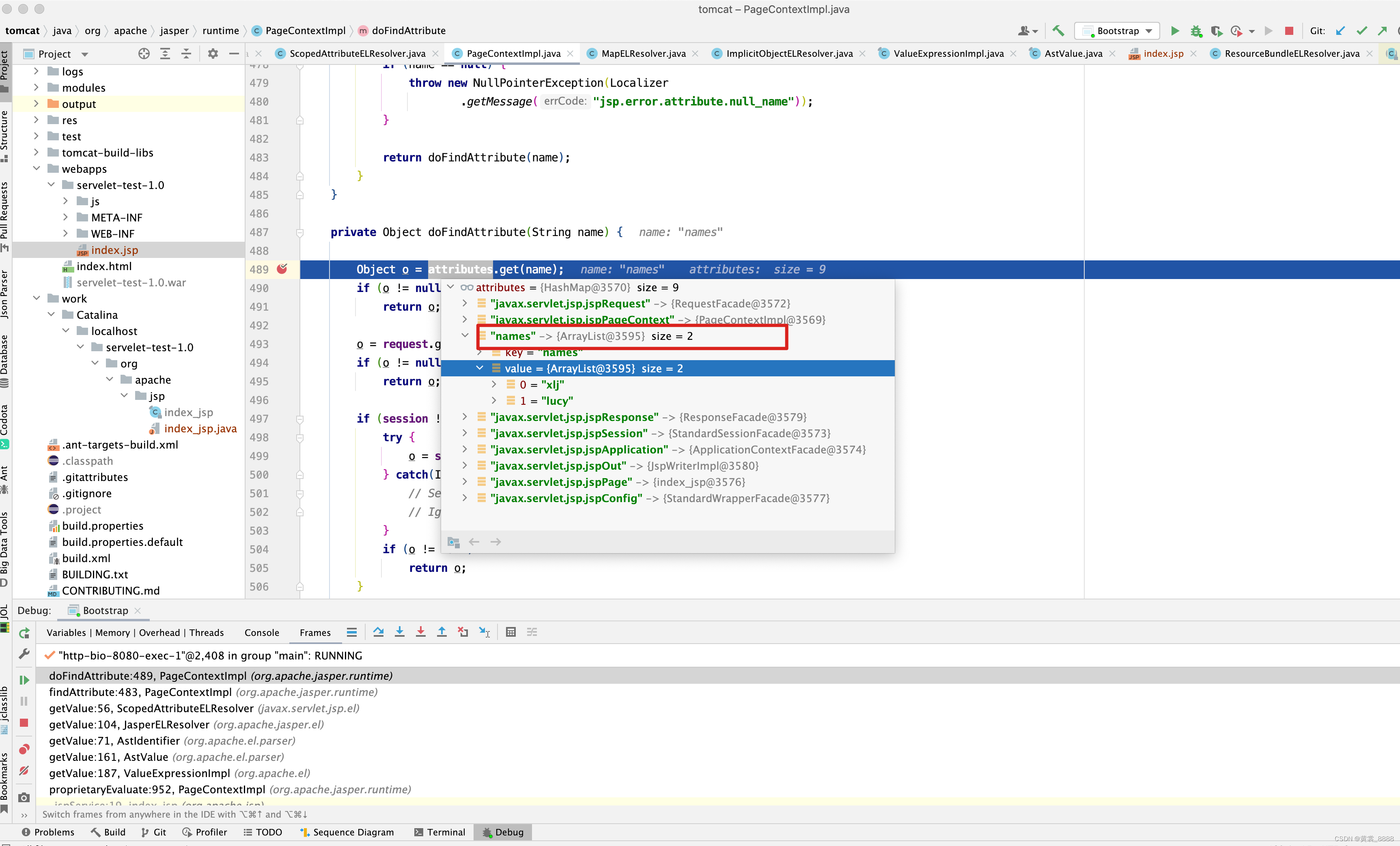Click Git update project arrow
This screenshot has height=846, width=1400.
click(x=1340, y=31)
